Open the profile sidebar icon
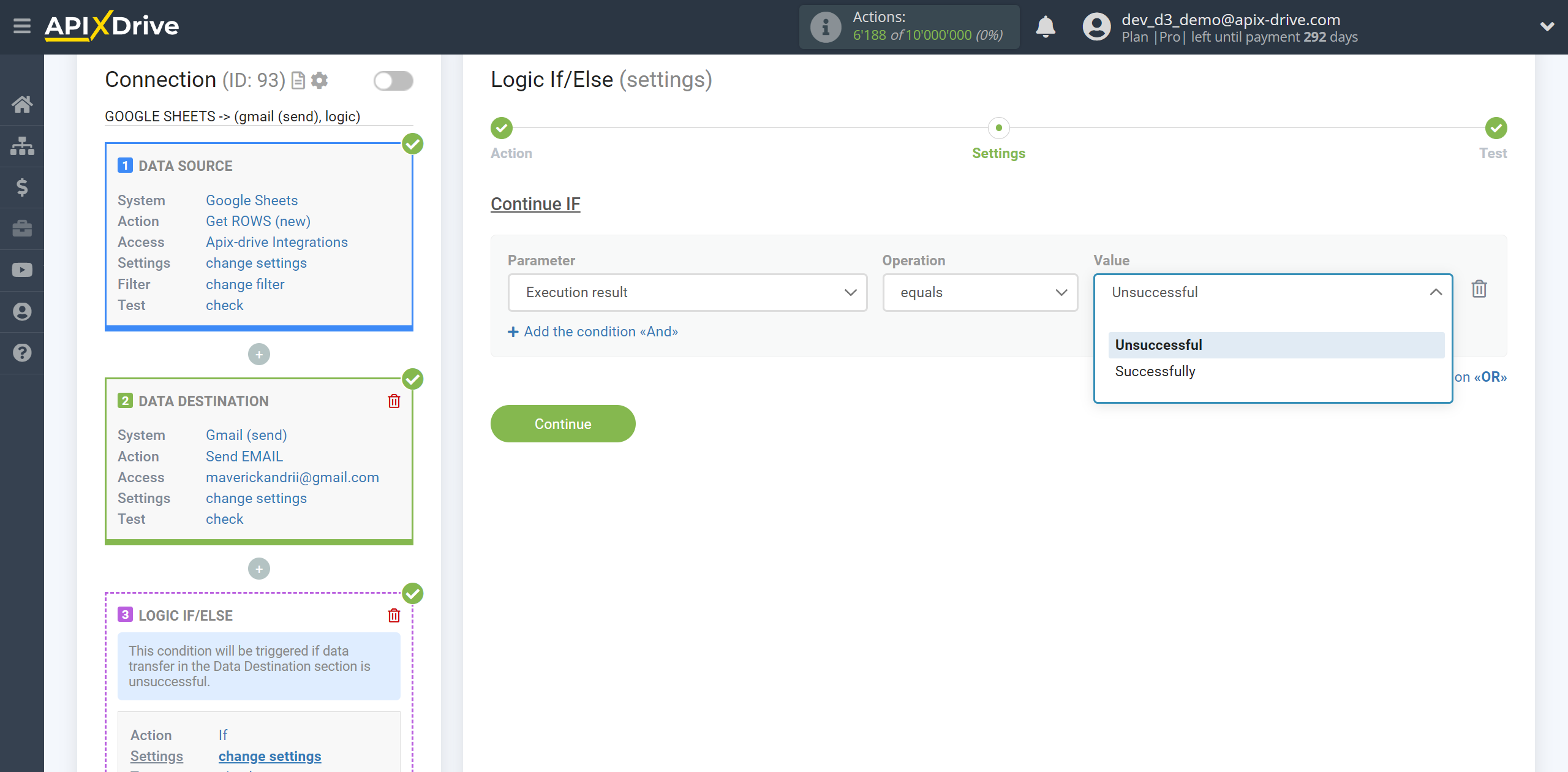Image resolution: width=1568 pixels, height=772 pixels. pyautogui.click(x=22, y=312)
